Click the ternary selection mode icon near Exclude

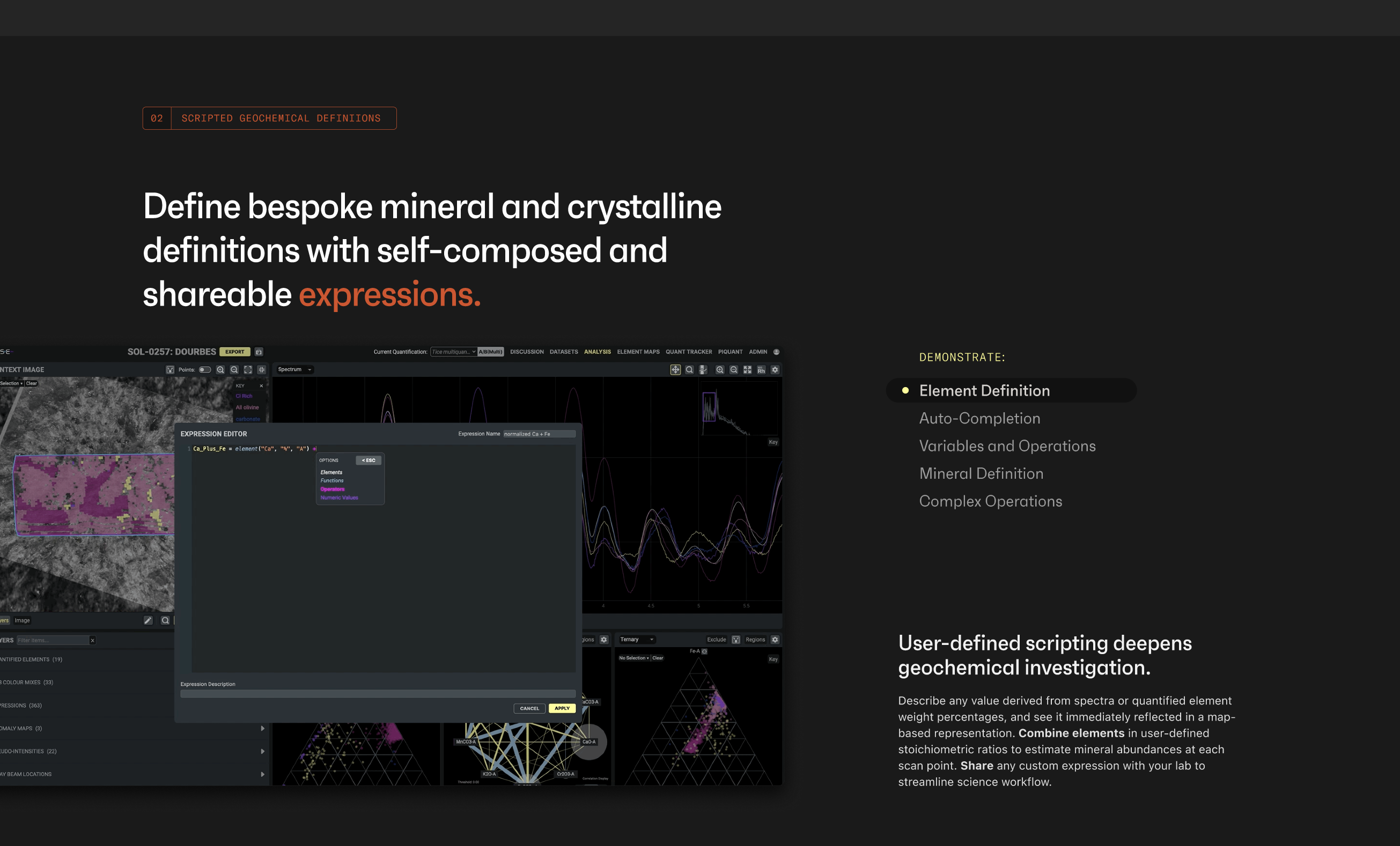(736, 640)
